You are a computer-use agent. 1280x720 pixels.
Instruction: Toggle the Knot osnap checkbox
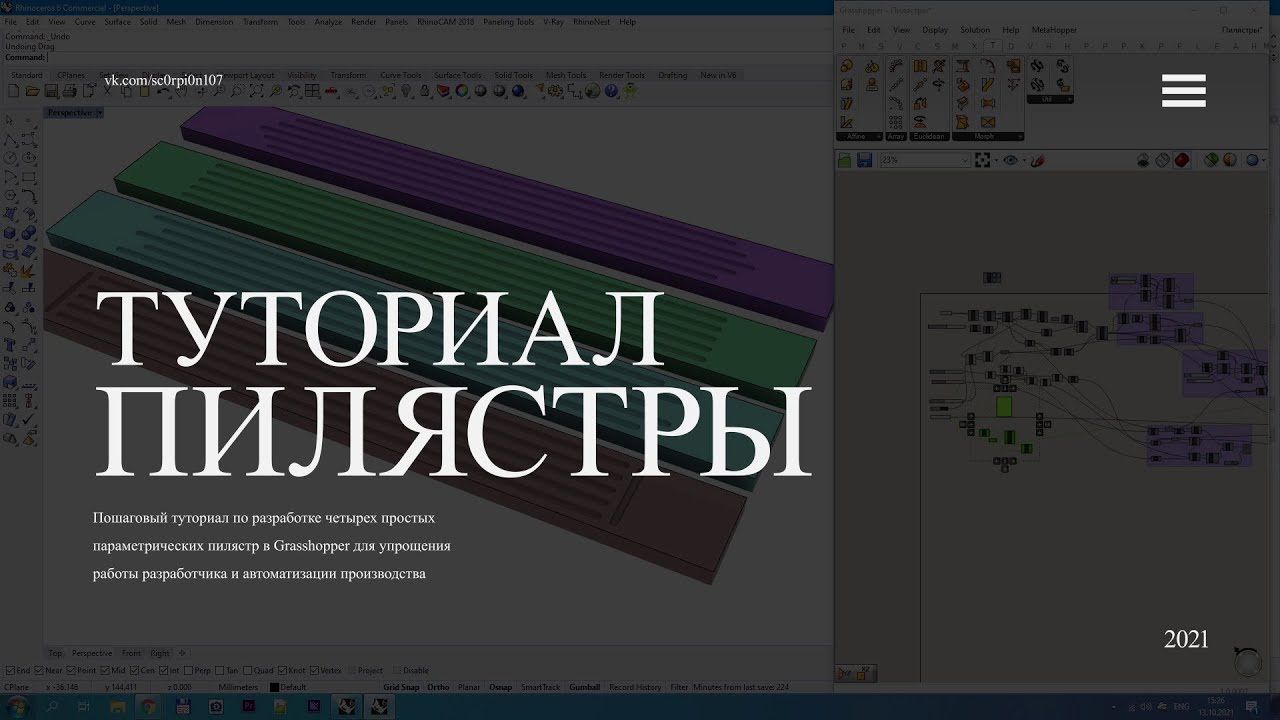click(x=282, y=670)
